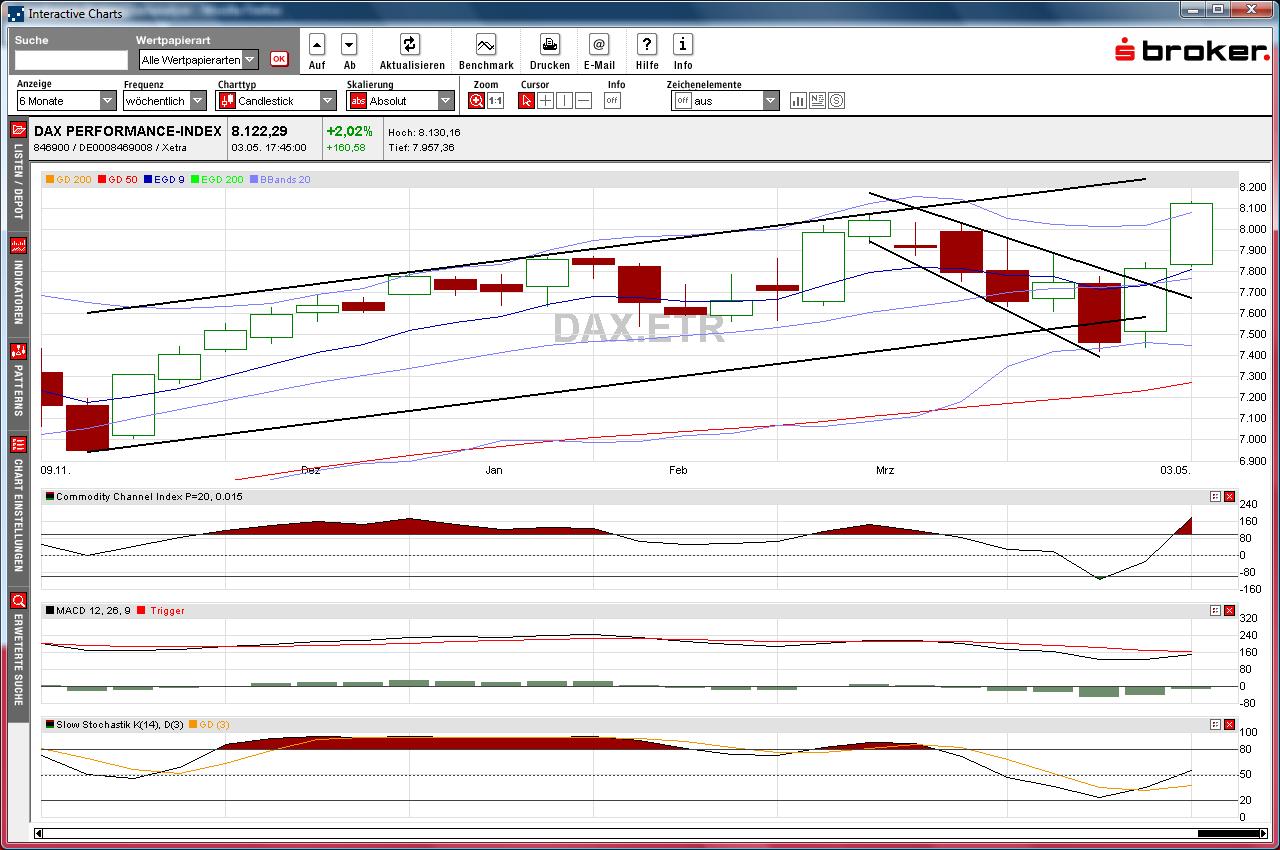Click the price value 8.122,29
1280x850 pixels.
tap(259, 131)
